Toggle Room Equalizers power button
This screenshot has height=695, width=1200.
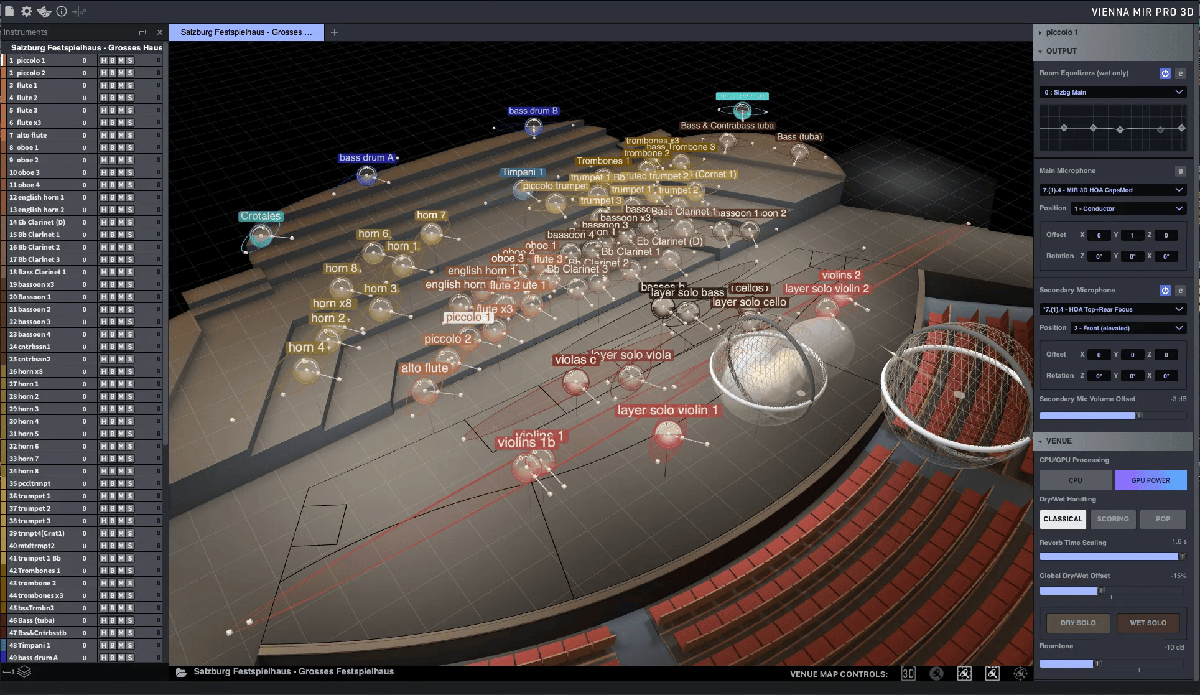click(x=1165, y=73)
